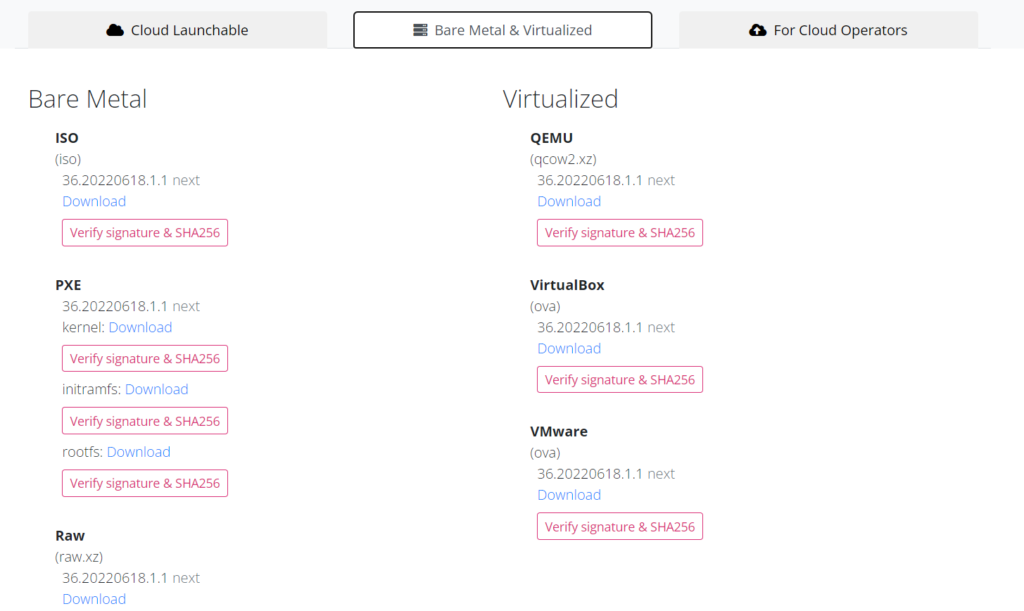Image resolution: width=1024 pixels, height=611 pixels.
Task: Click the cloud upload icon on Cloud Operators tab
Action: point(758,30)
